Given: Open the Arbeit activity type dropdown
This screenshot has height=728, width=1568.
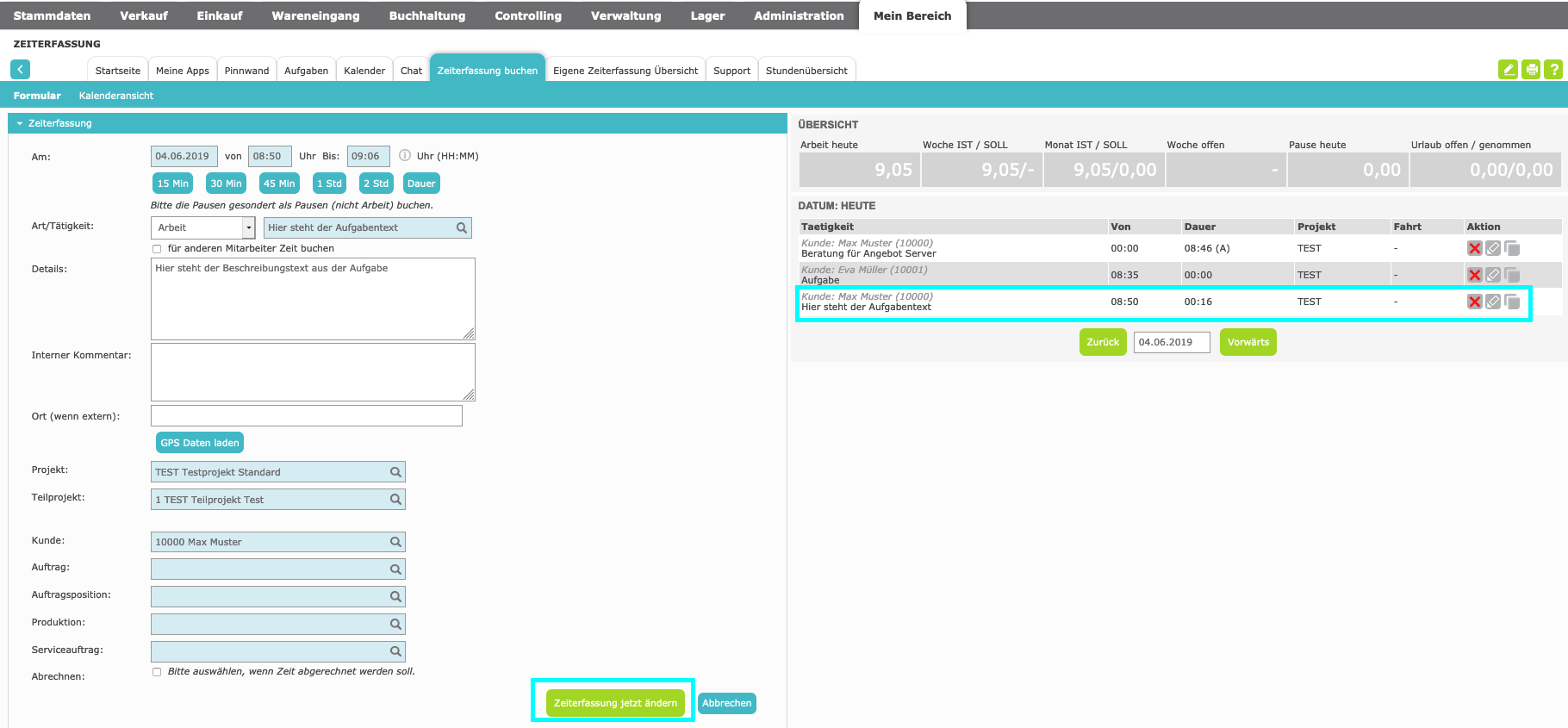Looking at the screenshot, I should point(248,227).
